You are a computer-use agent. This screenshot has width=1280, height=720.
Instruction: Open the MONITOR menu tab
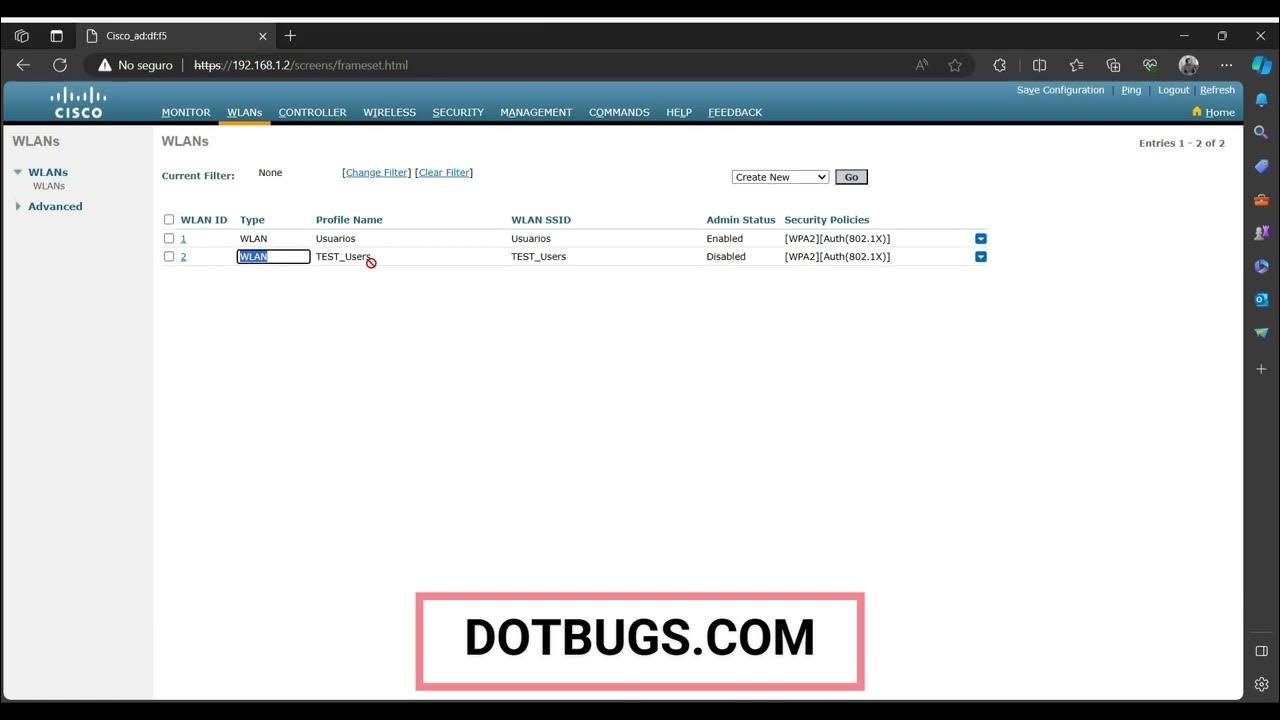[x=185, y=112]
